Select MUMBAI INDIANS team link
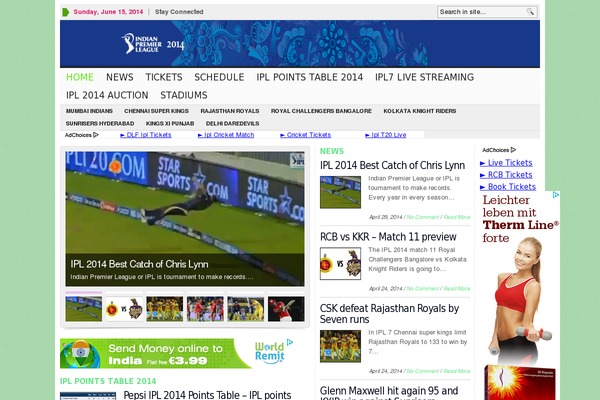 89,111
